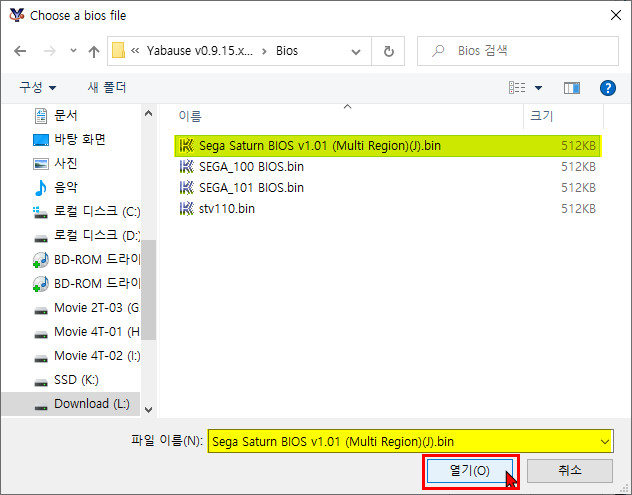This screenshot has width=632, height=495.
Task: Open 사진 in the navigation pane
Action: (66, 163)
